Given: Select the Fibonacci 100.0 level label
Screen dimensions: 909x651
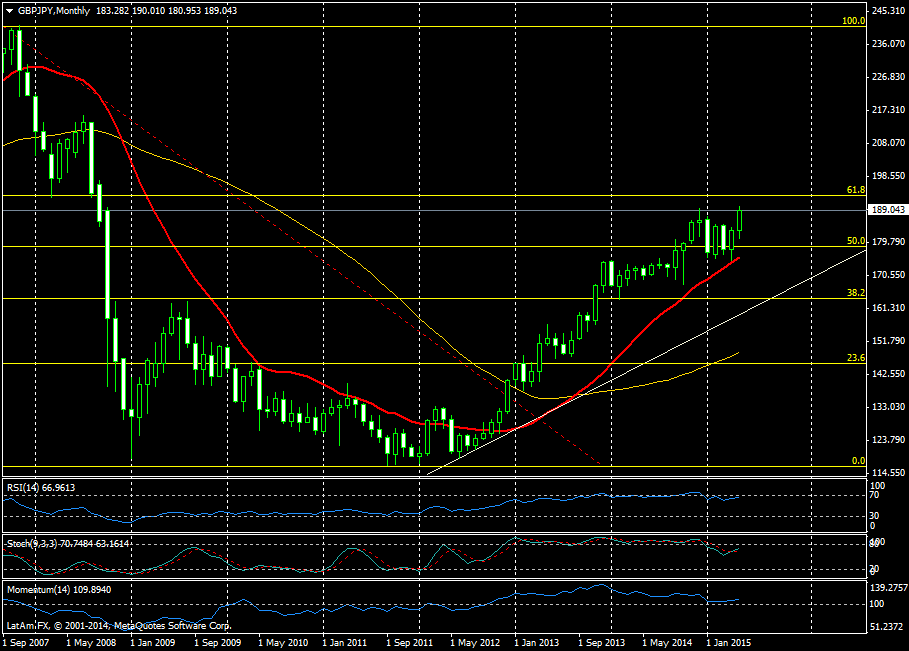Looking at the screenshot, I should (x=852, y=20).
